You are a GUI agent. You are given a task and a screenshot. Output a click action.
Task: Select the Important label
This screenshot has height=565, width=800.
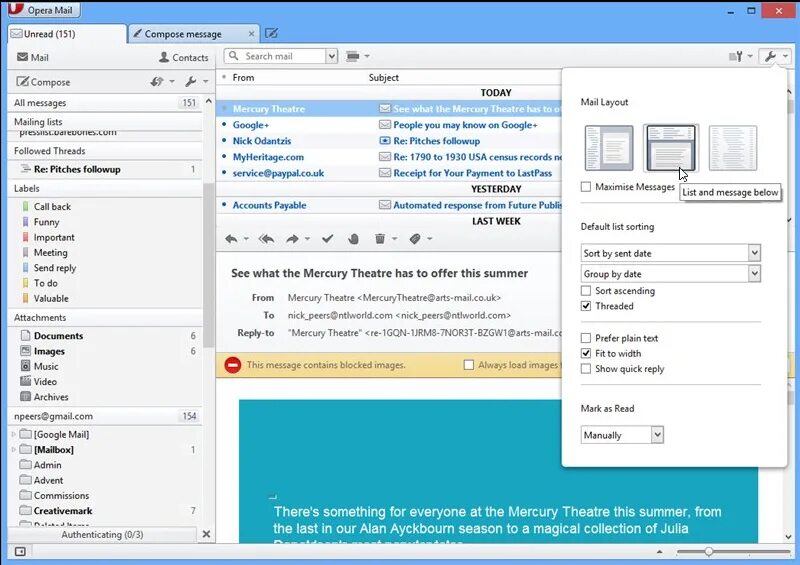click(54, 237)
